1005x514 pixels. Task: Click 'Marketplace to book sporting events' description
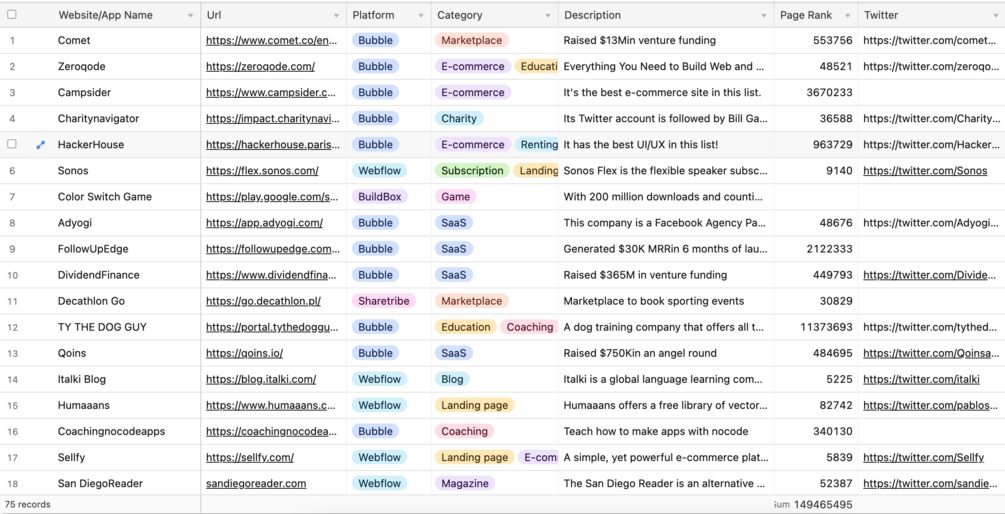(x=654, y=301)
